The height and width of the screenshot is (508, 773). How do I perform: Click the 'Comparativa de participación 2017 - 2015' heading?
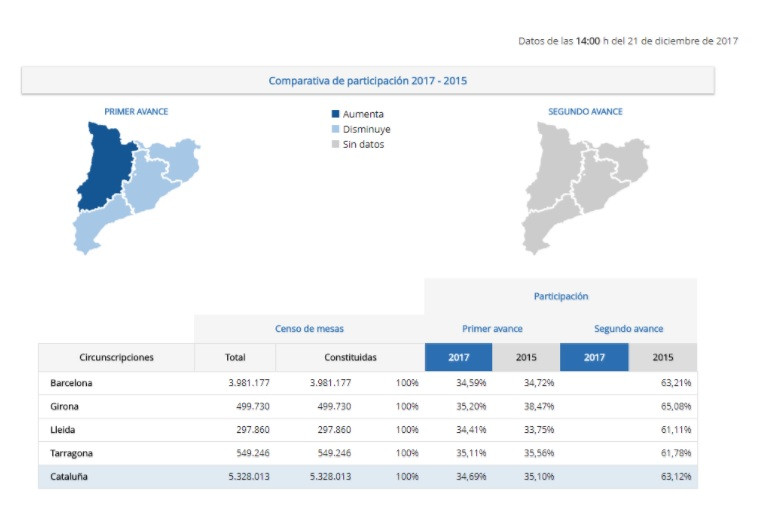[368, 80]
